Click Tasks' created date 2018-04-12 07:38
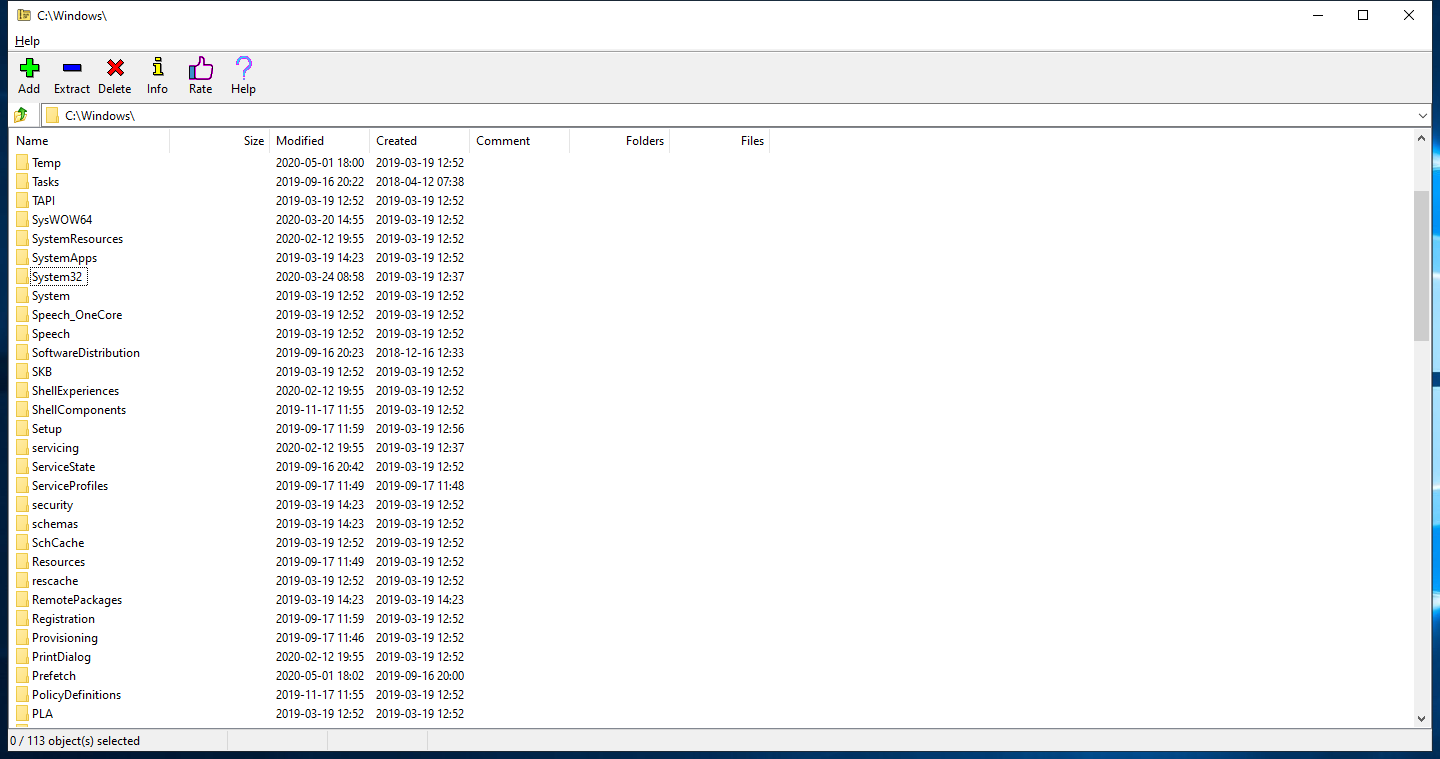Screen dimensions: 1440x759 click(420, 182)
